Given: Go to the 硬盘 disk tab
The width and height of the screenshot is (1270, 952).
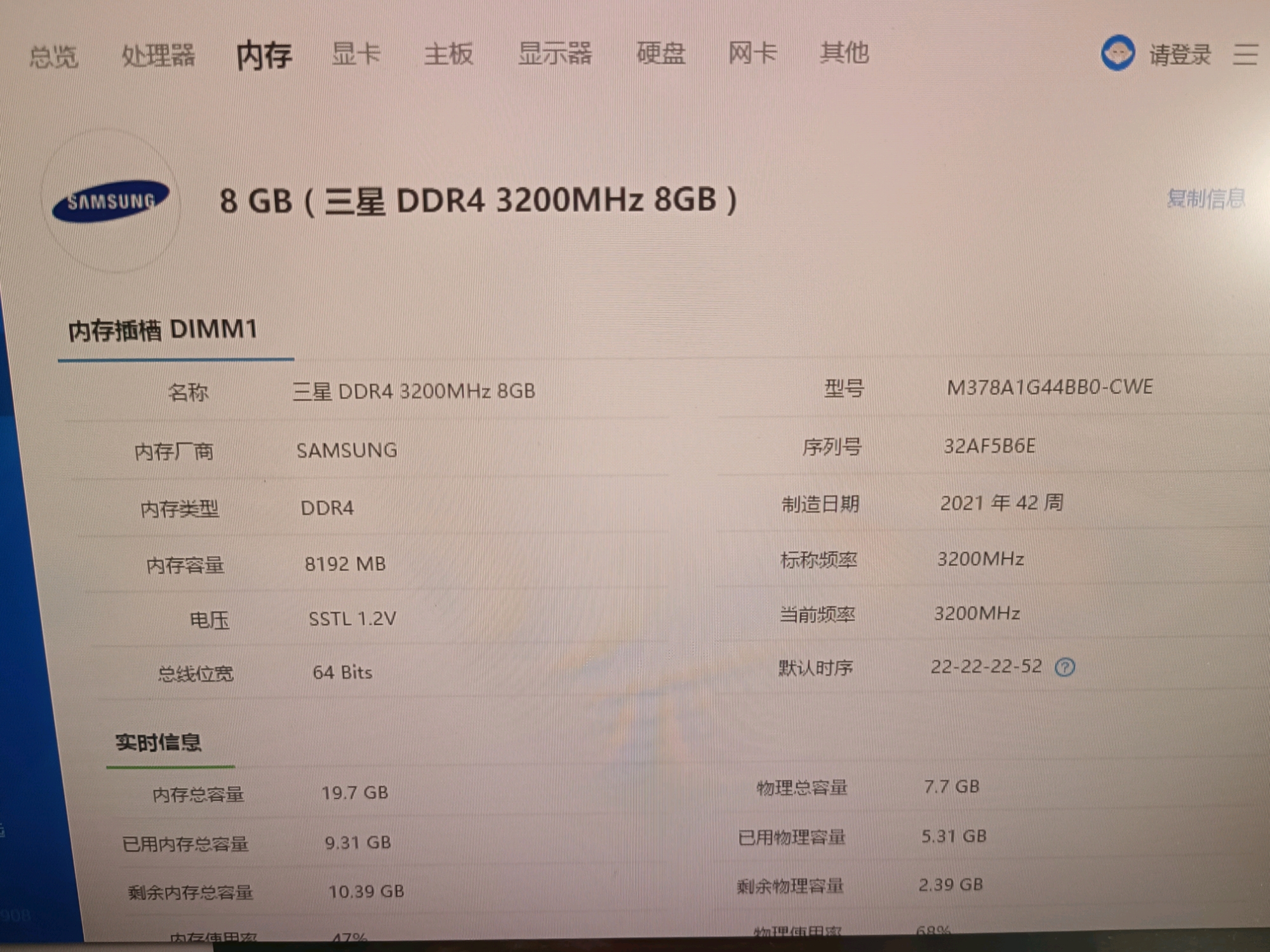Looking at the screenshot, I should point(660,53).
